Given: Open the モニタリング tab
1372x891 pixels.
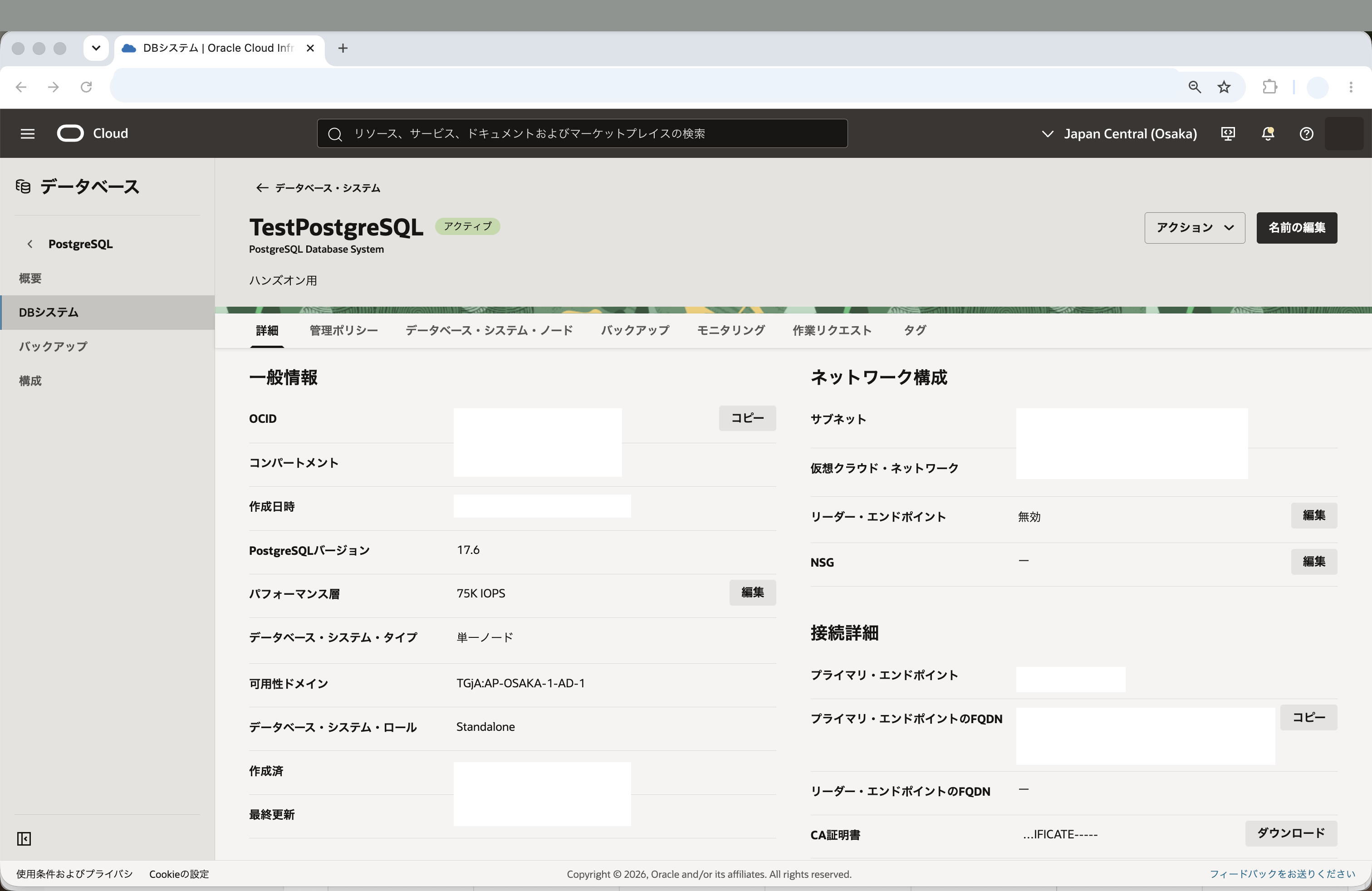Looking at the screenshot, I should click(730, 330).
